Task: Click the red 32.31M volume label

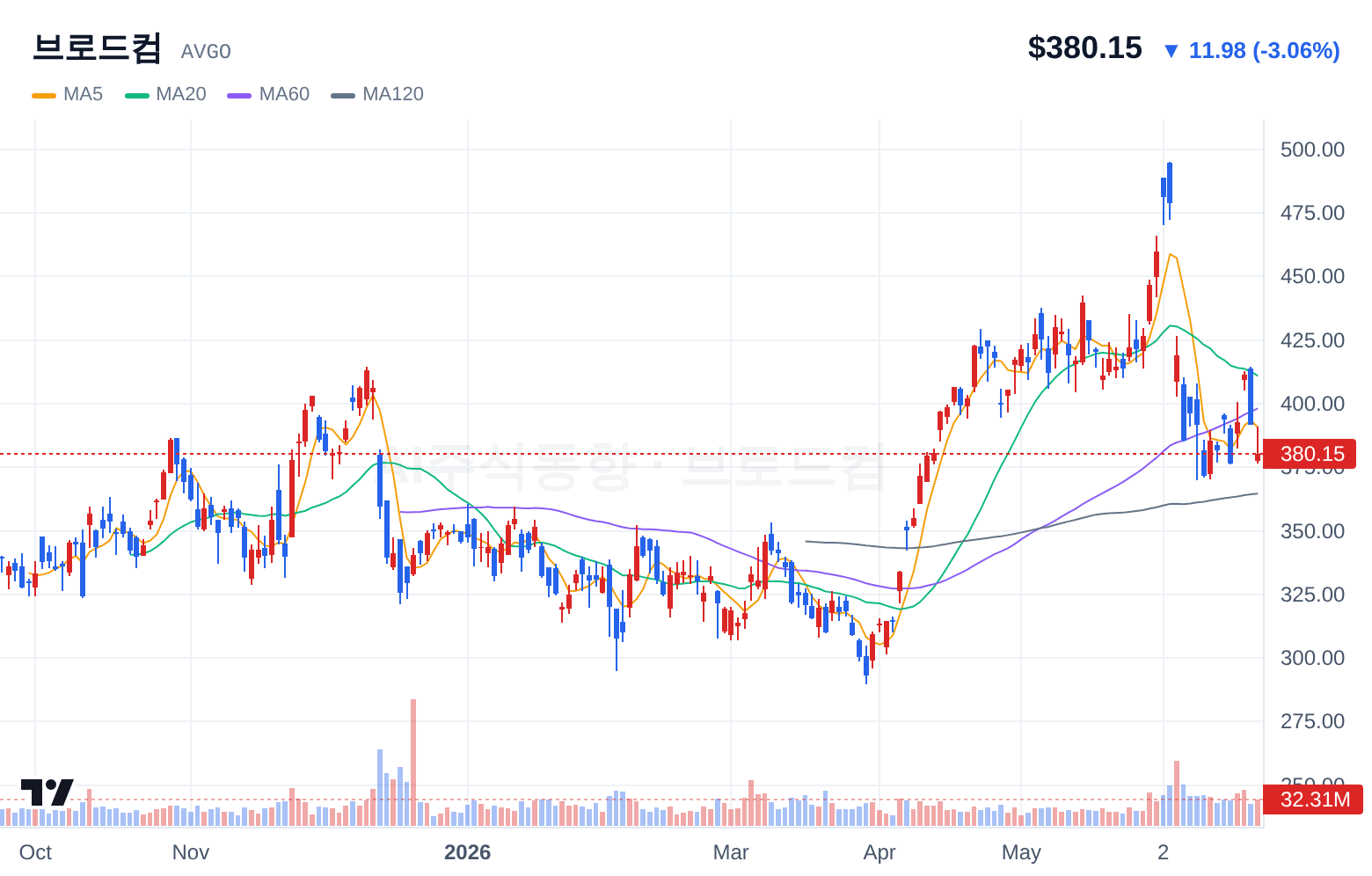Action: click(1313, 799)
